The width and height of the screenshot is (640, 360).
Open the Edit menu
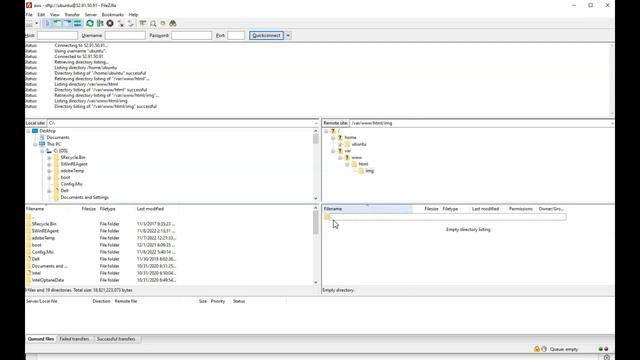tap(41, 15)
